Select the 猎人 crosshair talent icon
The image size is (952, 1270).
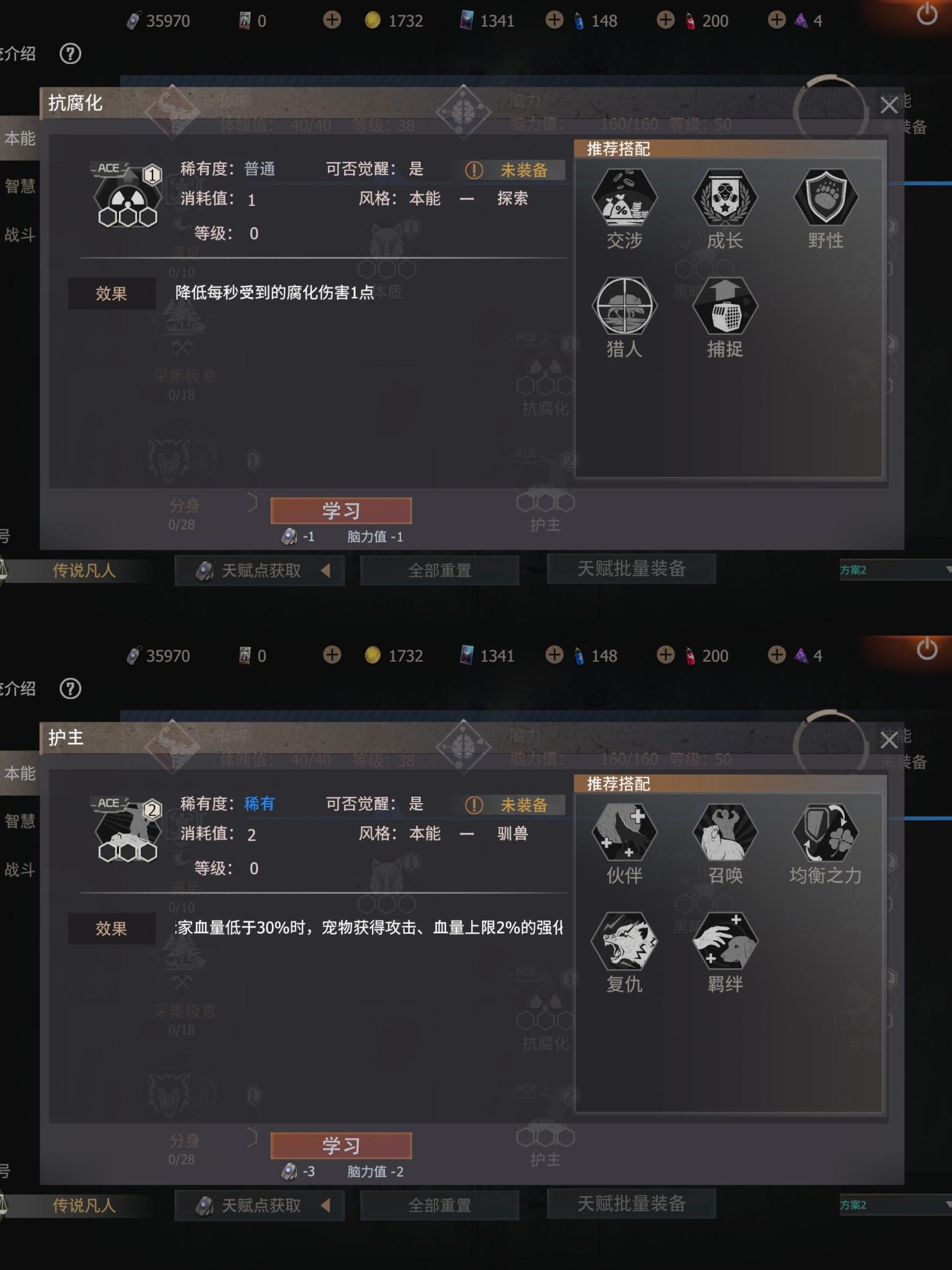(x=624, y=306)
